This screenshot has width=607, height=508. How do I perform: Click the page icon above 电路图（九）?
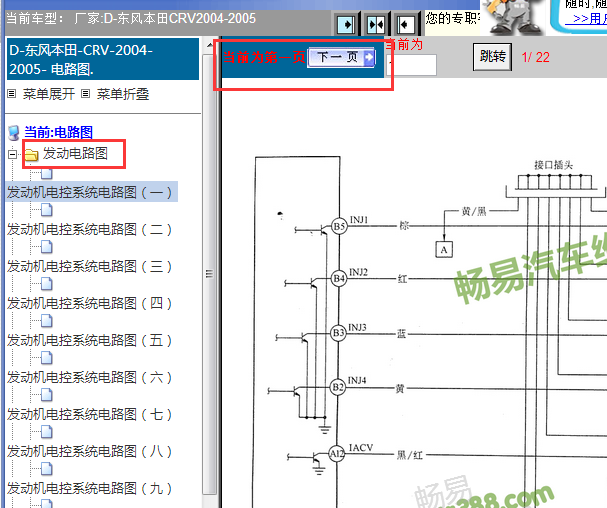point(46,469)
